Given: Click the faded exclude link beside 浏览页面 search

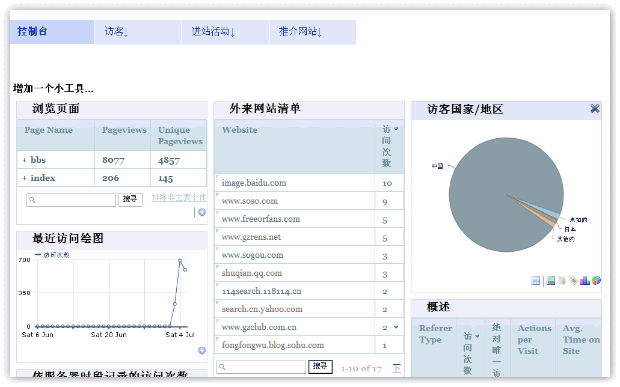Looking at the screenshot, I should click(x=179, y=197).
